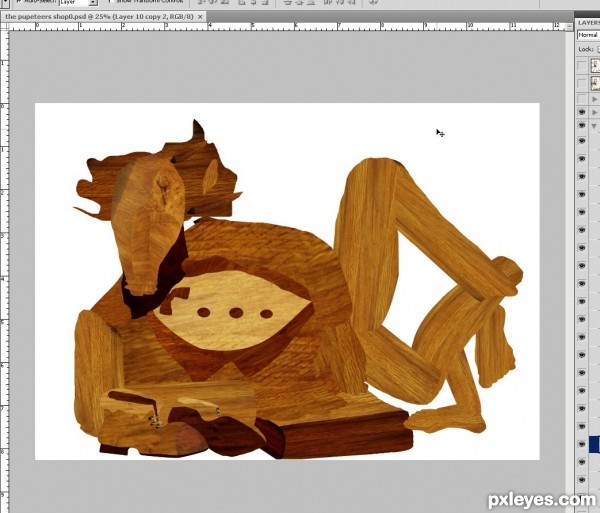
Task: Show the hidden collapsed layer group
Action: (x=582, y=99)
